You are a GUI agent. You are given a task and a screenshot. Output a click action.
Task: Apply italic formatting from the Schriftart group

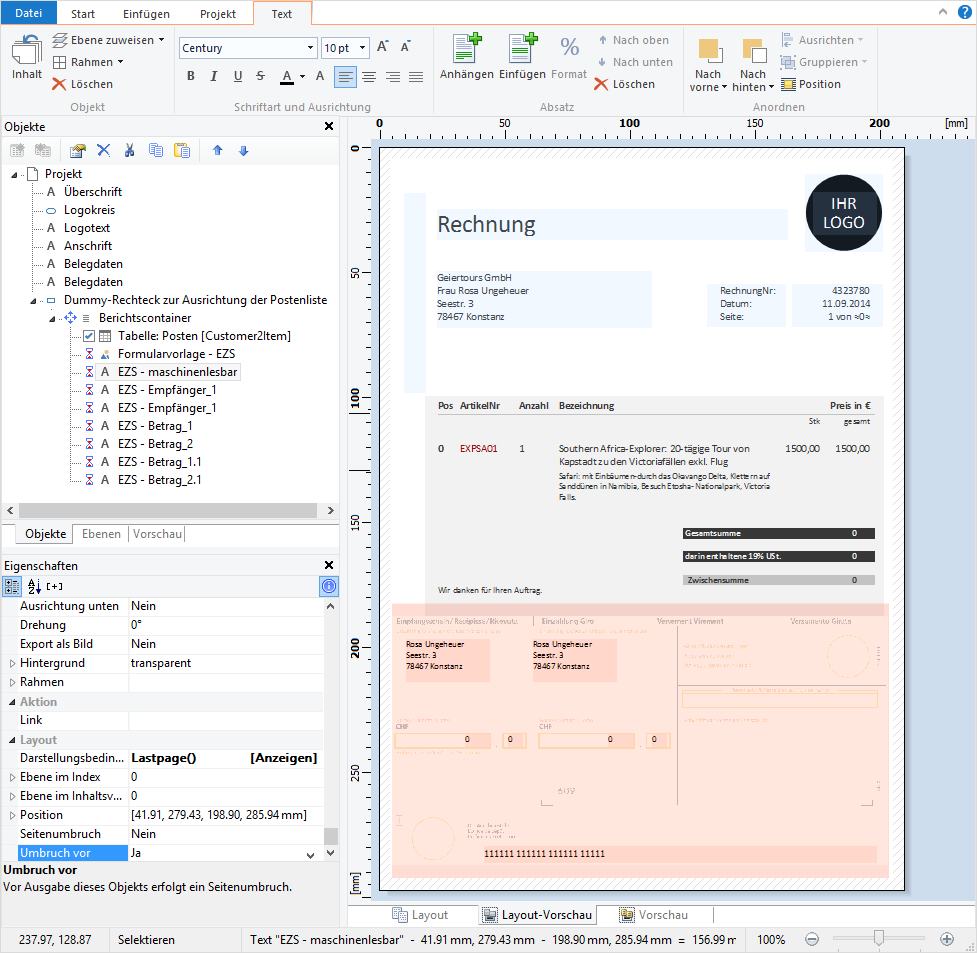click(213, 75)
